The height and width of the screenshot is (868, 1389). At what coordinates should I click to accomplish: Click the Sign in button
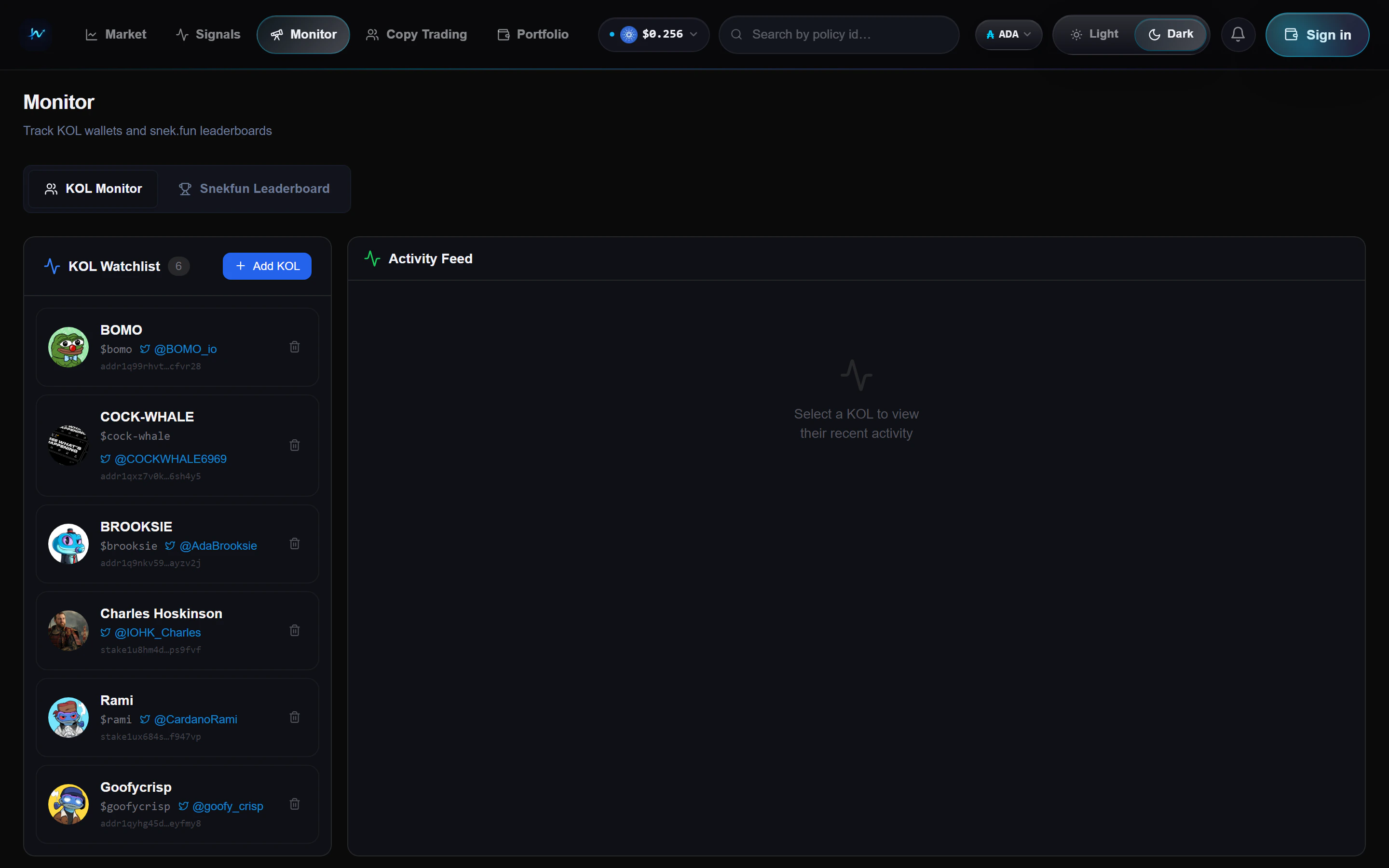point(1318,34)
